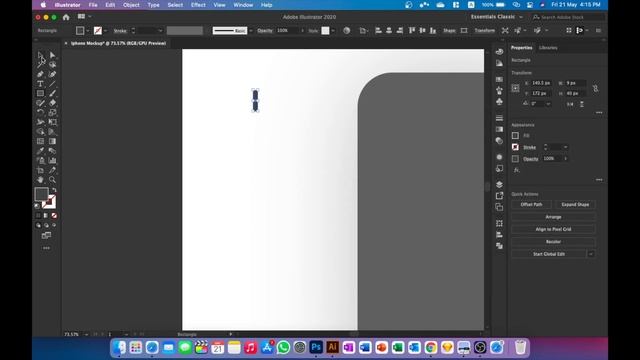Open dropdown beside Start Global Edit
The image size is (640, 360).
[x=591, y=254]
